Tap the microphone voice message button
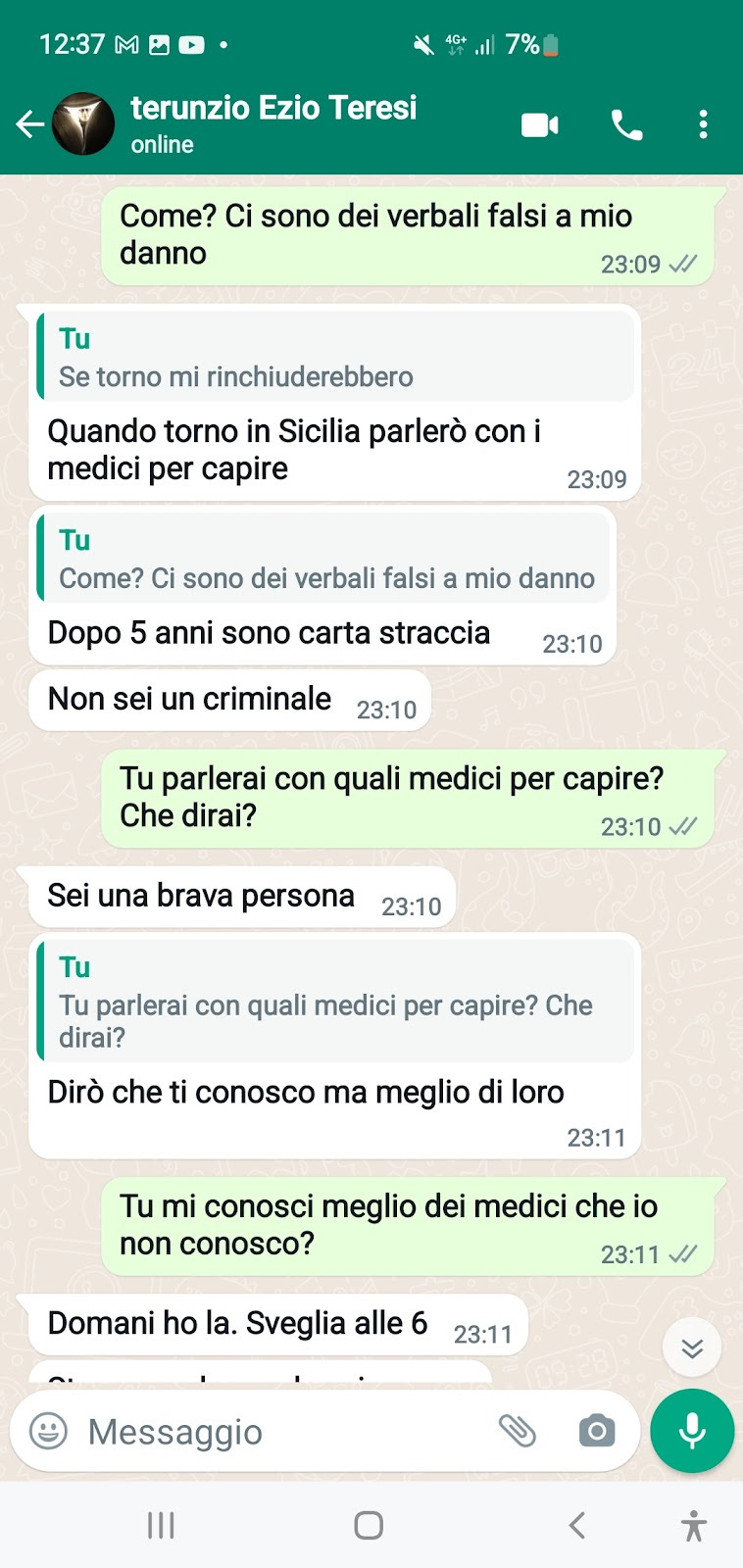This screenshot has height=1568, width=743. pos(692,1431)
